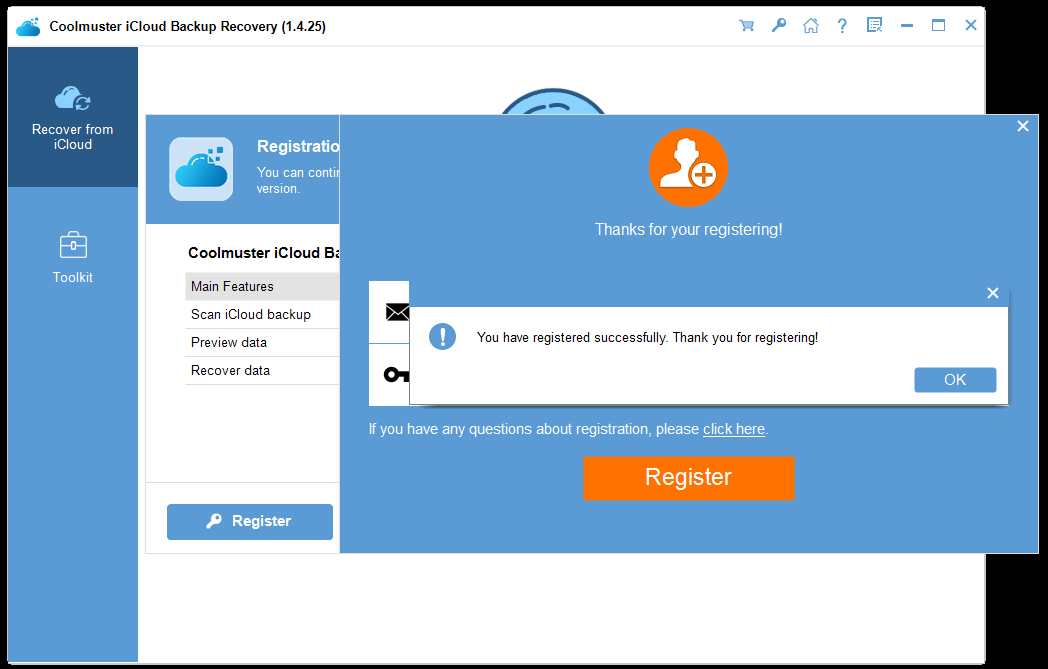Image resolution: width=1048 pixels, height=669 pixels.
Task: Select the Preview data row
Action: (x=262, y=342)
